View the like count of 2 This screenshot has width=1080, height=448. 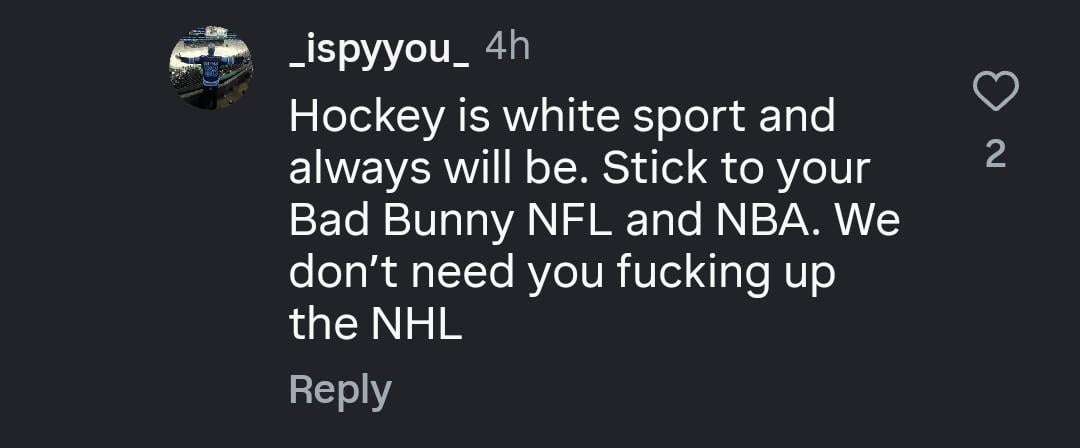(x=995, y=155)
